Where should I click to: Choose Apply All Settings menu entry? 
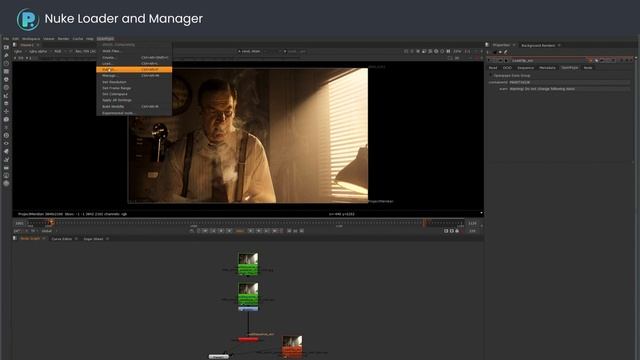pos(134,100)
